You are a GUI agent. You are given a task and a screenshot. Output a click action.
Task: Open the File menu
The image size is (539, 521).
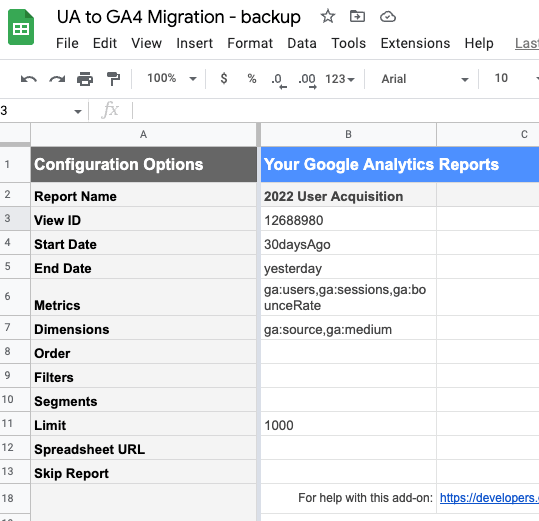coord(67,43)
